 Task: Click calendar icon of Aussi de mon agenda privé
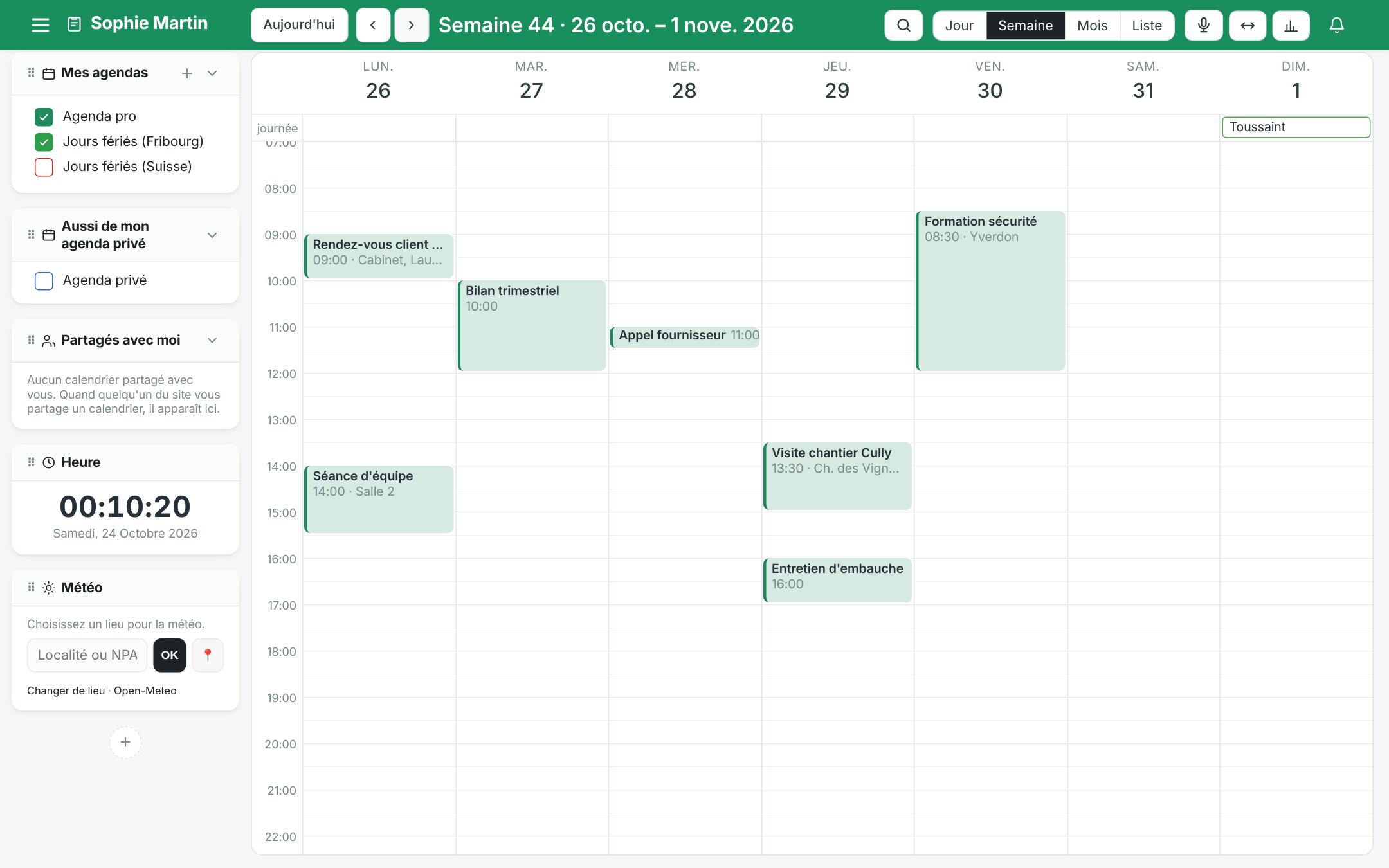coord(48,235)
